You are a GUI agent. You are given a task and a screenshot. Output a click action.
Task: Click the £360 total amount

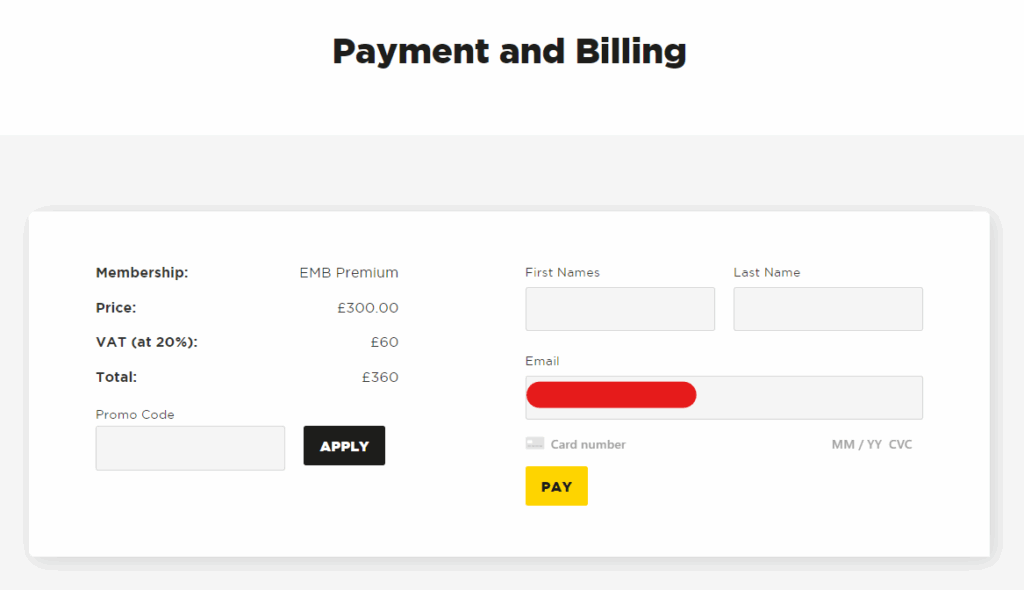point(380,377)
